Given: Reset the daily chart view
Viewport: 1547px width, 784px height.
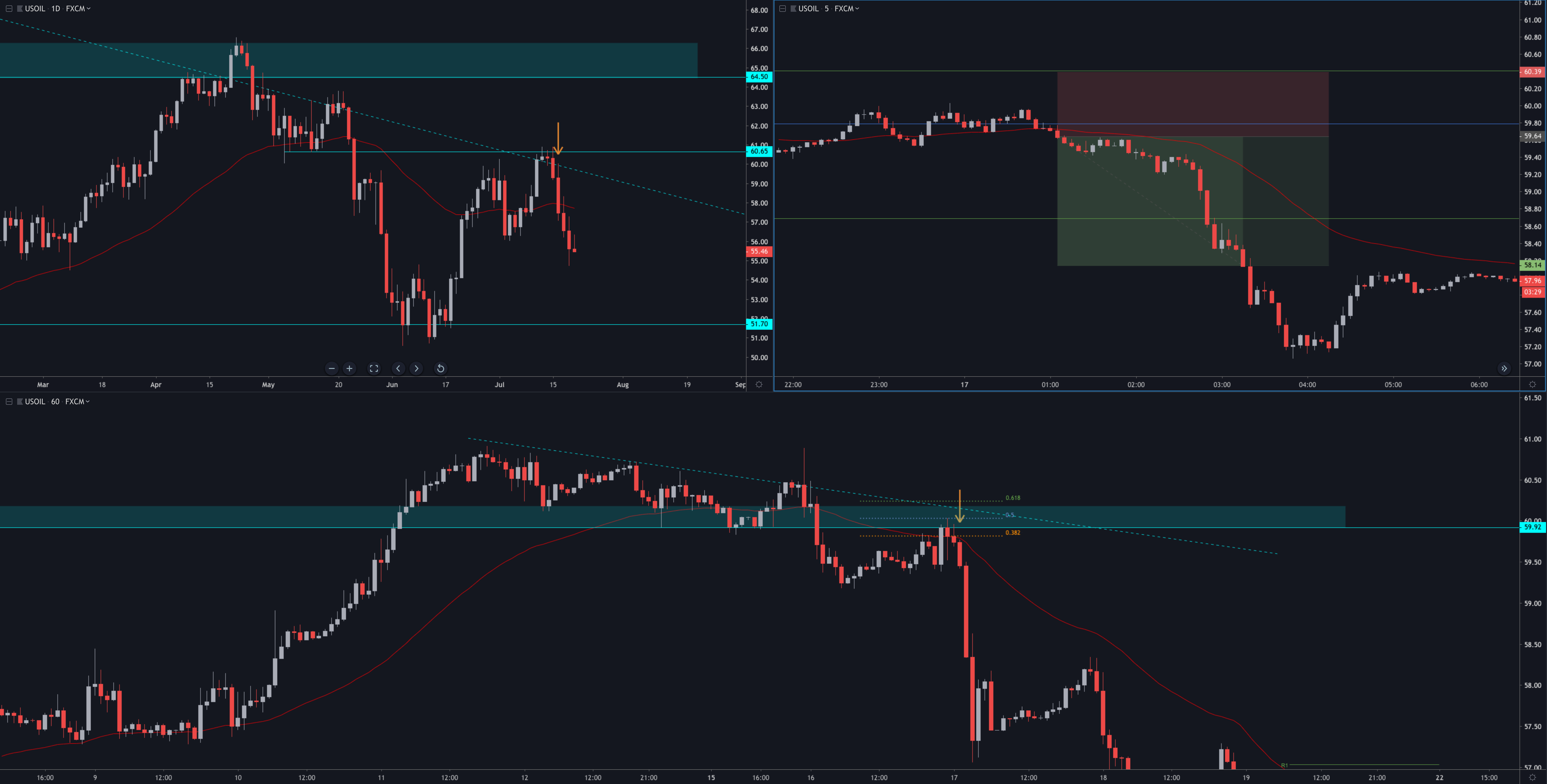Looking at the screenshot, I should pyautogui.click(x=440, y=369).
